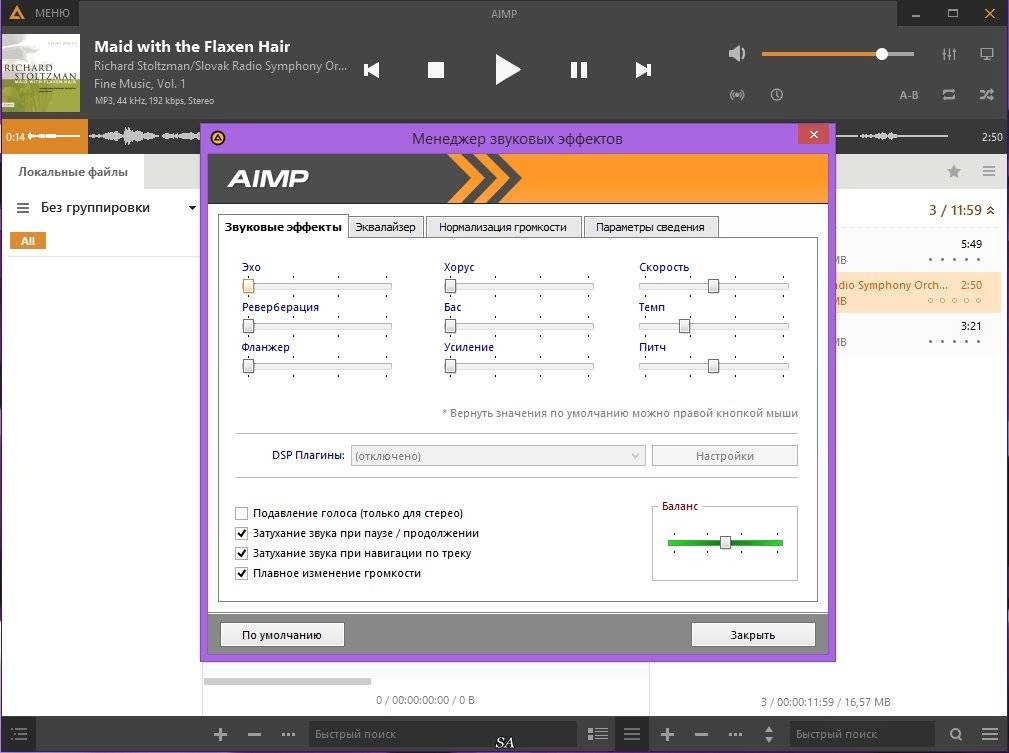Pause the current track

tap(579, 70)
